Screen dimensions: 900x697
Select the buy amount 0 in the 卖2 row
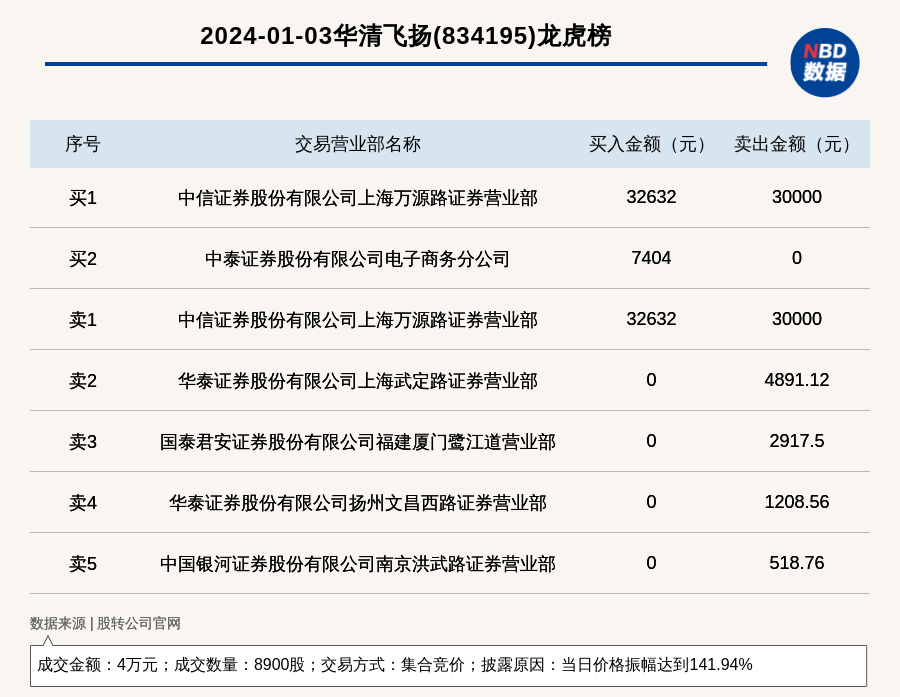651,380
